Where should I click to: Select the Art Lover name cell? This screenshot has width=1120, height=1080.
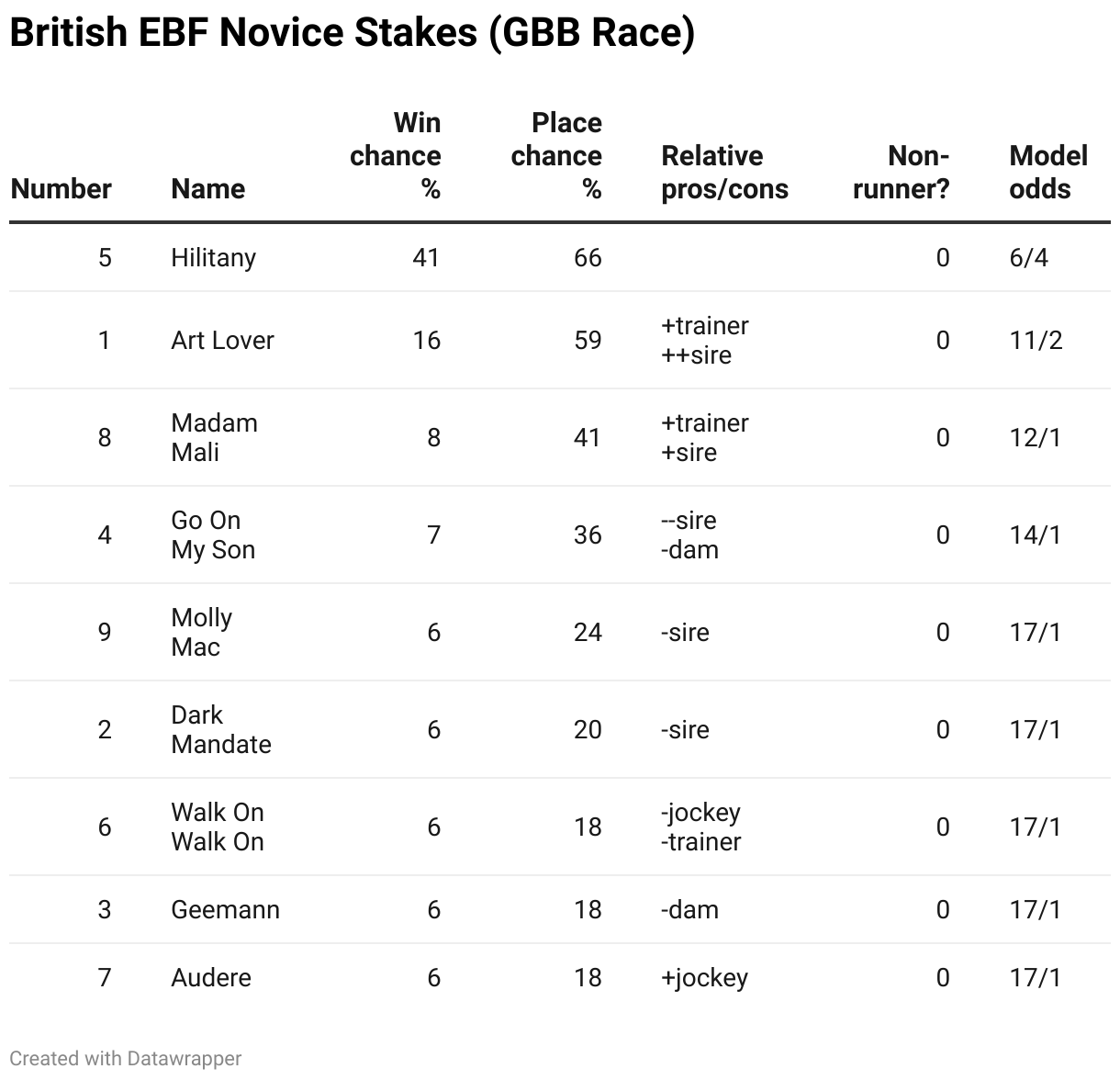coord(223,341)
